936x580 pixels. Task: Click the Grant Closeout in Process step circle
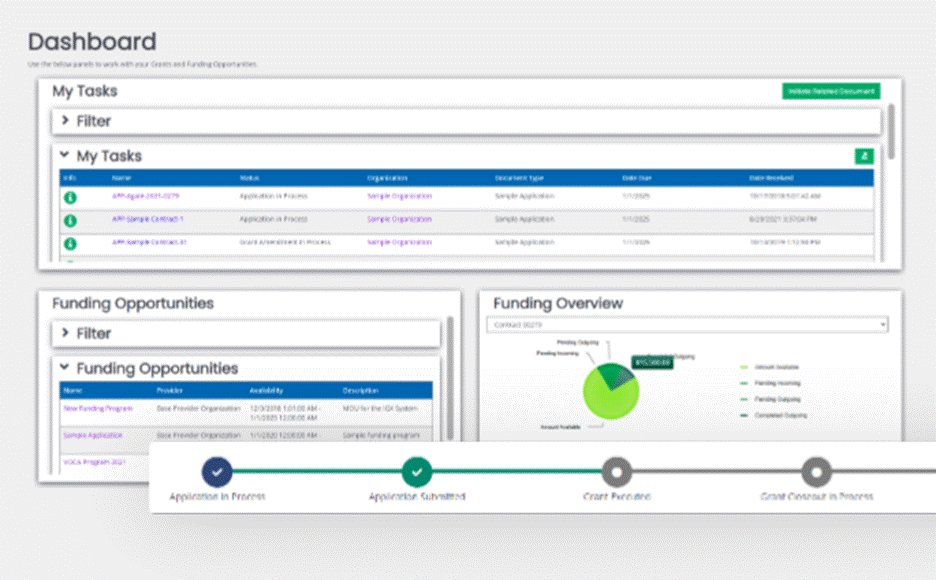click(816, 470)
